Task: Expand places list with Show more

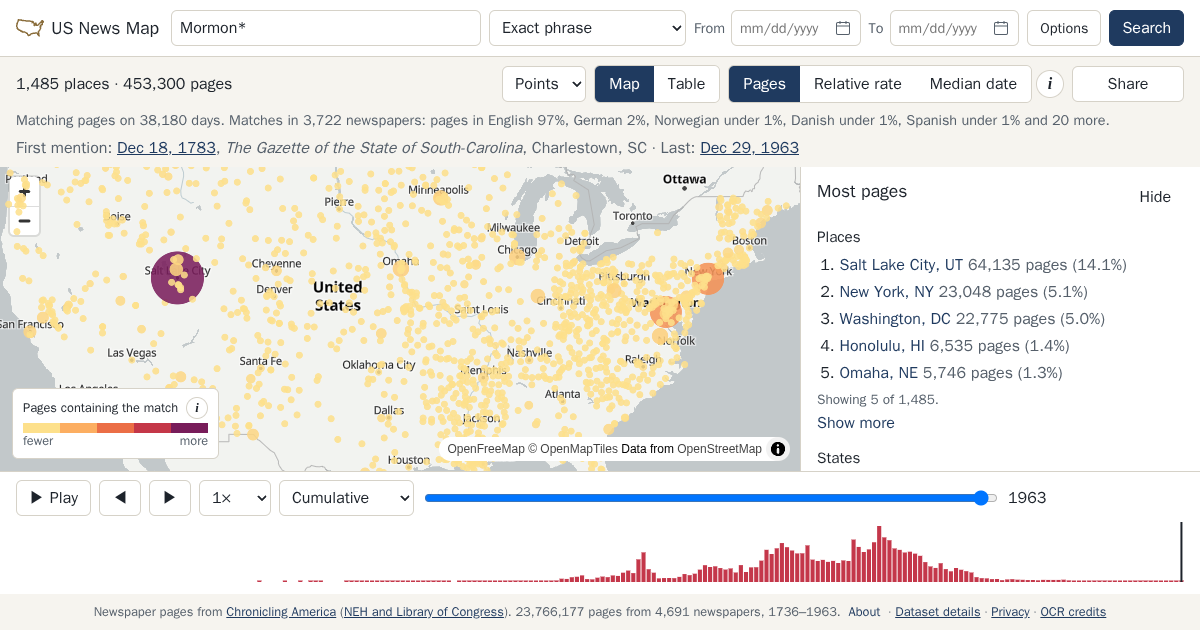Action: (856, 423)
